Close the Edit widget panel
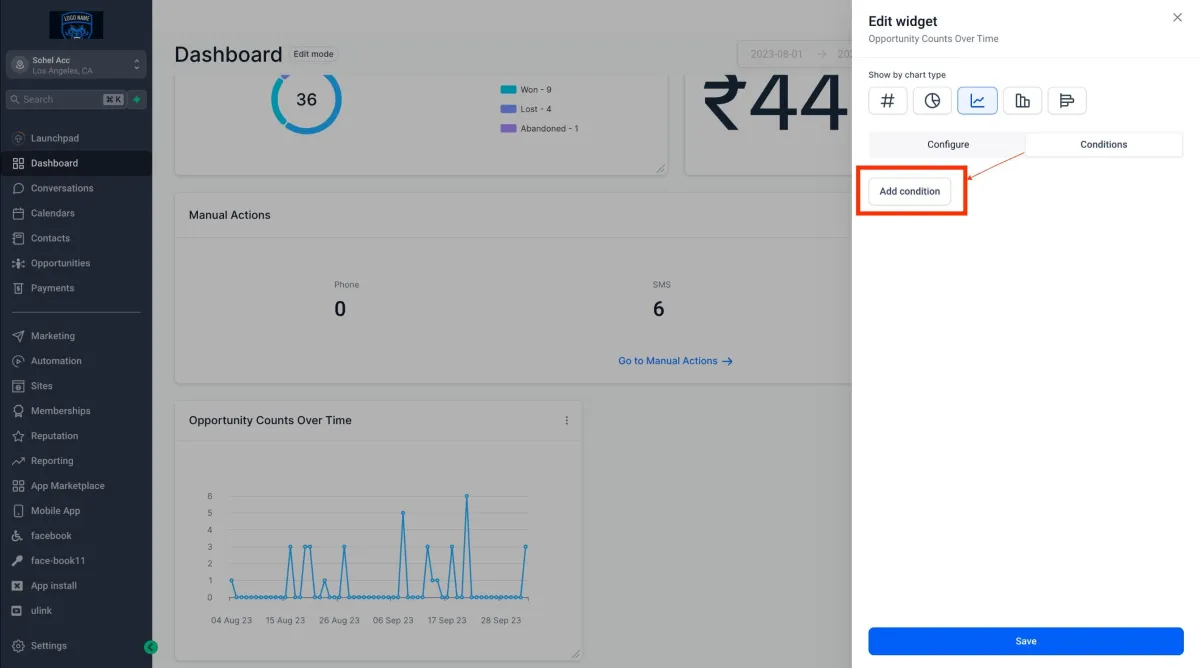Viewport: 1200px width, 668px height. [x=1176, y=18]
